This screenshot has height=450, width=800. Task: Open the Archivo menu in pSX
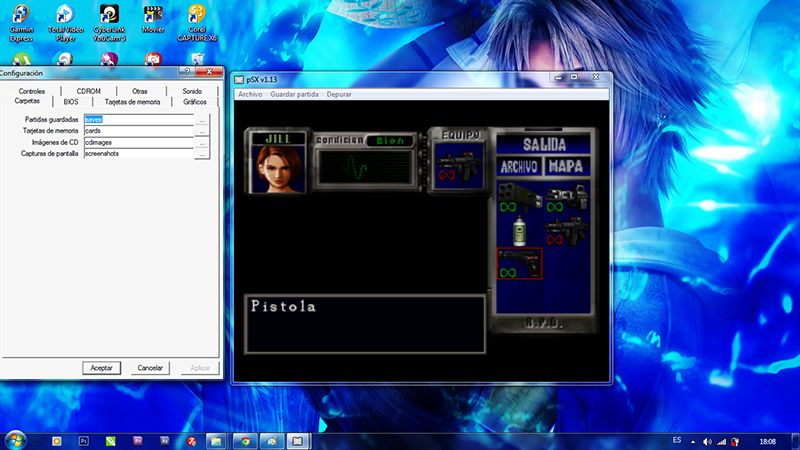click(x=250, y=94)
